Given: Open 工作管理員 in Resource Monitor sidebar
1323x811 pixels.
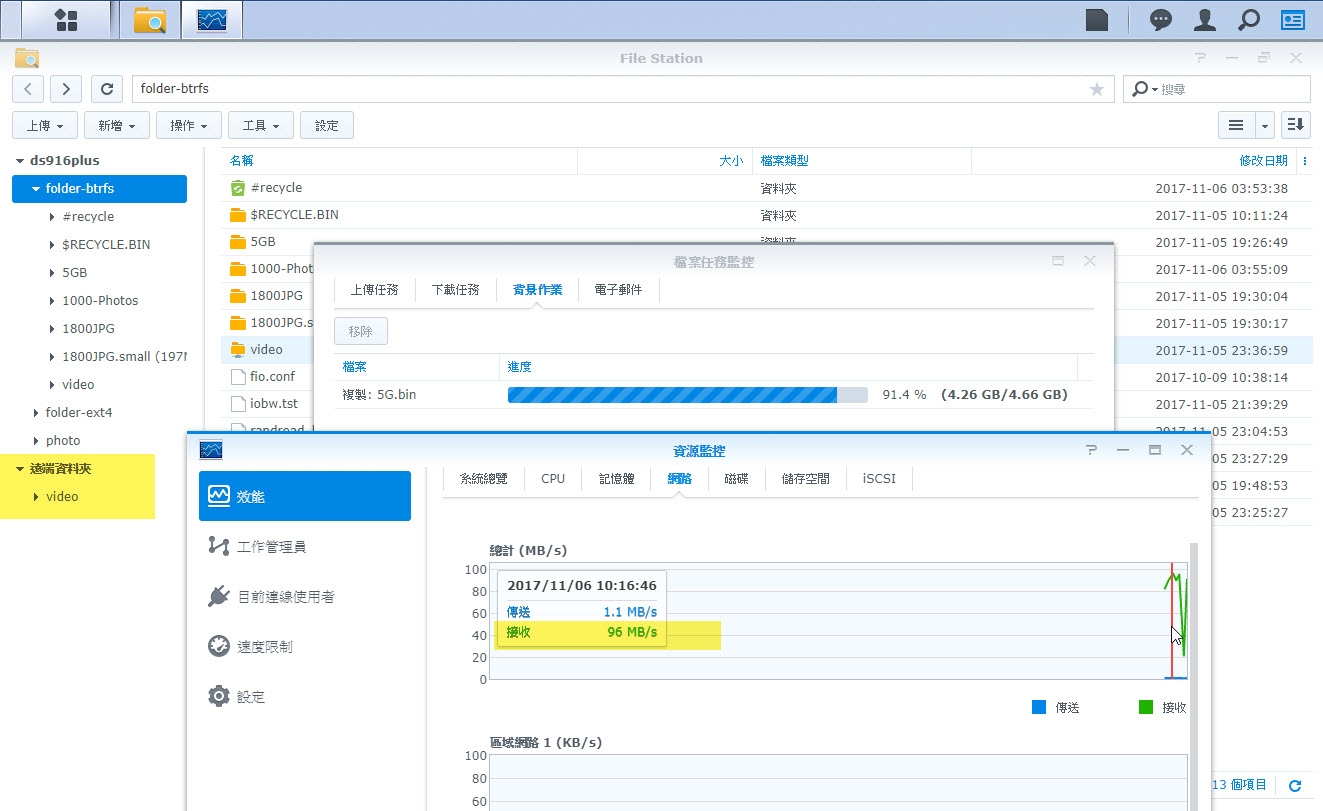Looking at the screenshot, I should 271,546.
